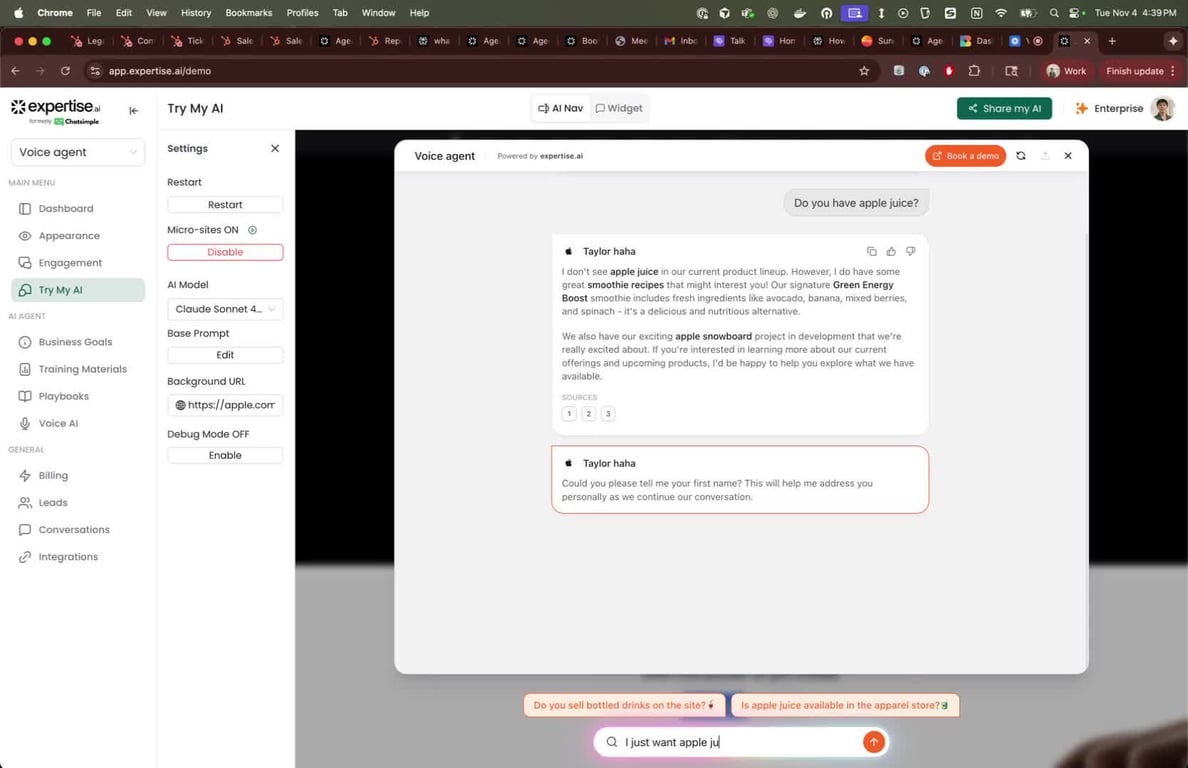
Task: Open Integrations page
Action: click(x=67, y=557)
